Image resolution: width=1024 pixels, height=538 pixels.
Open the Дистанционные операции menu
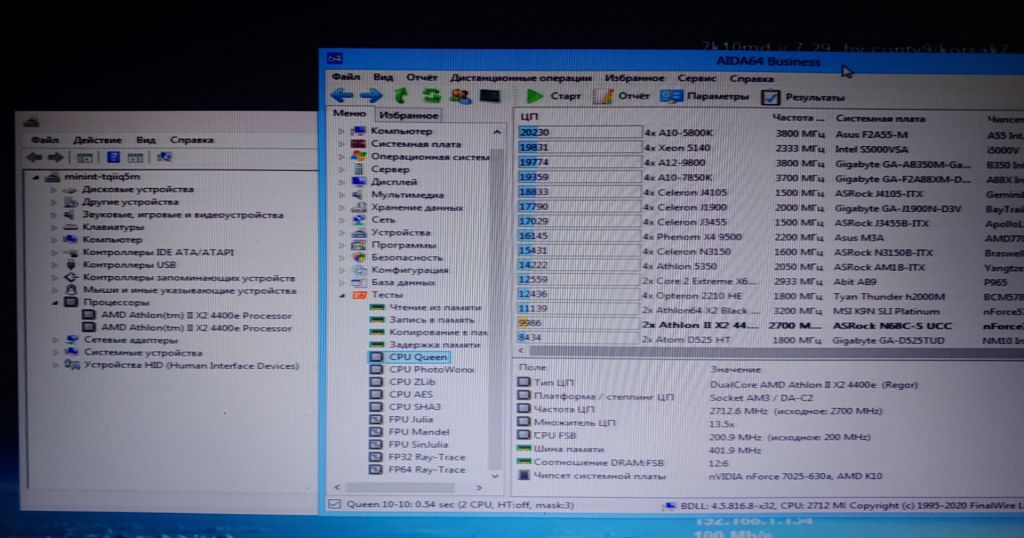(x=520, y=78)
